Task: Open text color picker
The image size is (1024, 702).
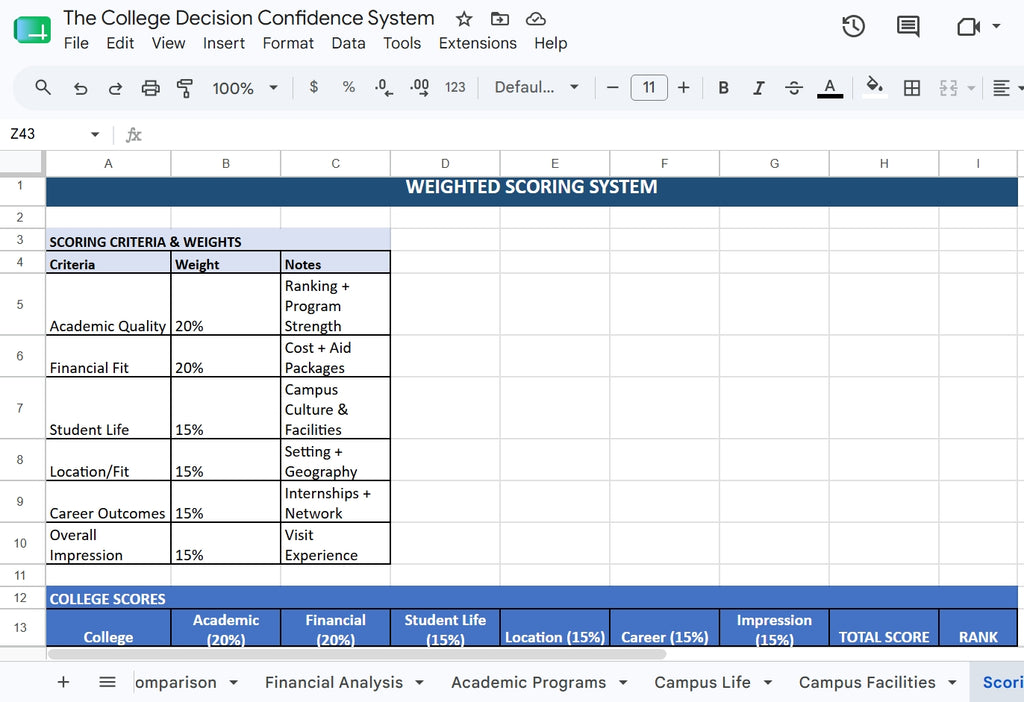Action: (x=829, y=88)
